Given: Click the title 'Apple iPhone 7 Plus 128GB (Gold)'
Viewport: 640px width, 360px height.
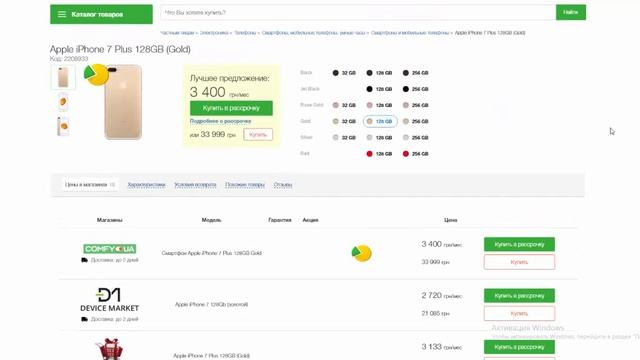Looking at the screenshot, I should 120,49.
